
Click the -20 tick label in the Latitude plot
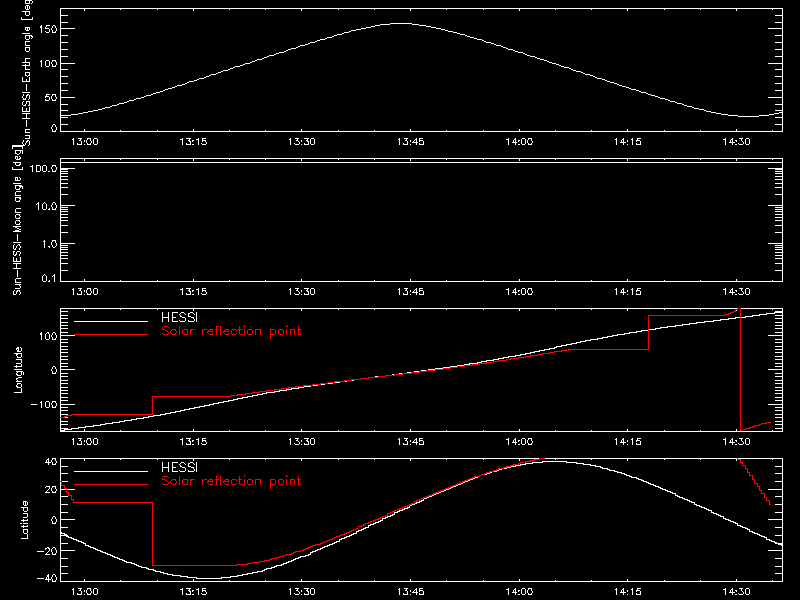[47, 551]
